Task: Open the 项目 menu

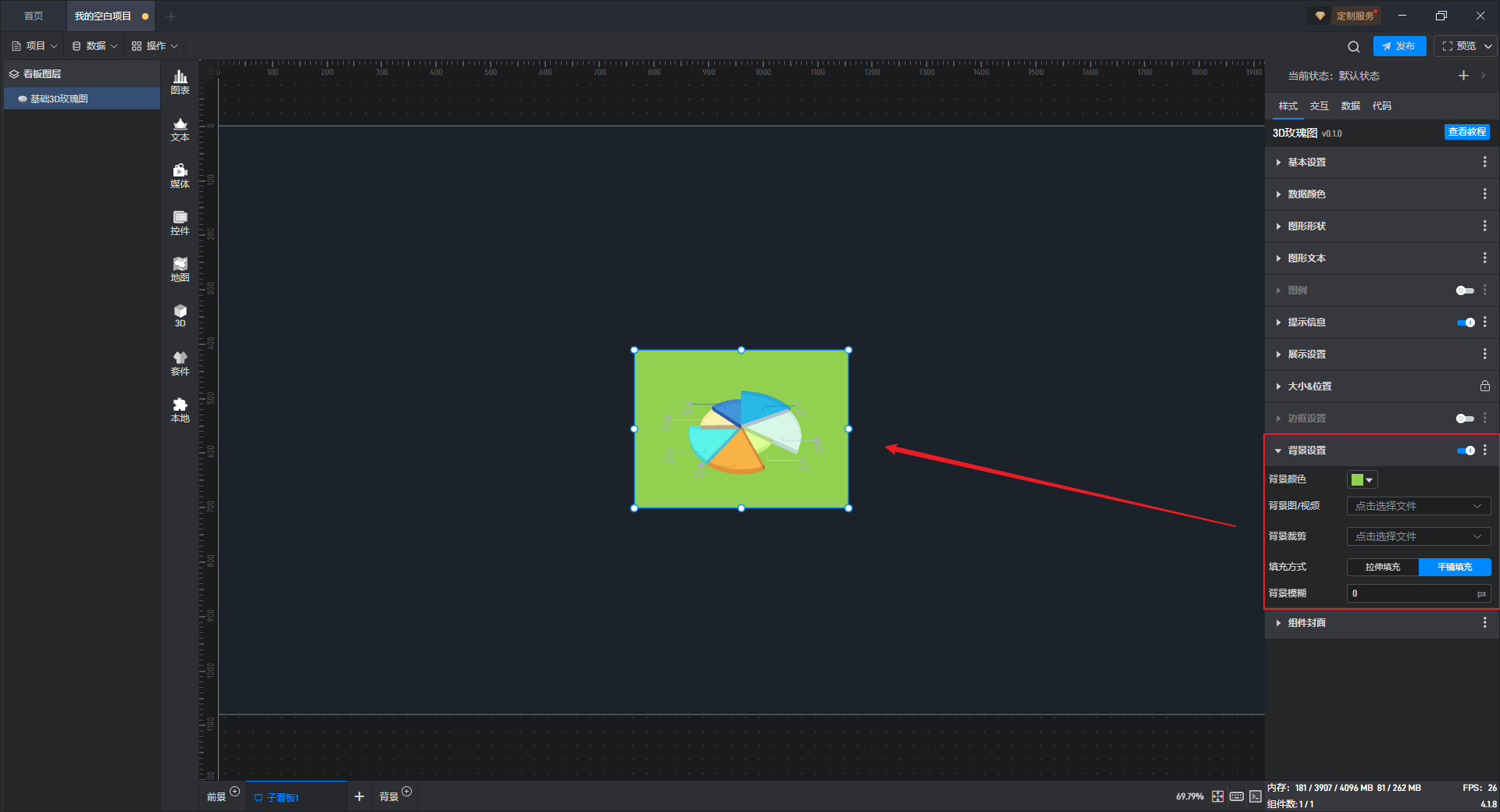Action: coord(34,46)
